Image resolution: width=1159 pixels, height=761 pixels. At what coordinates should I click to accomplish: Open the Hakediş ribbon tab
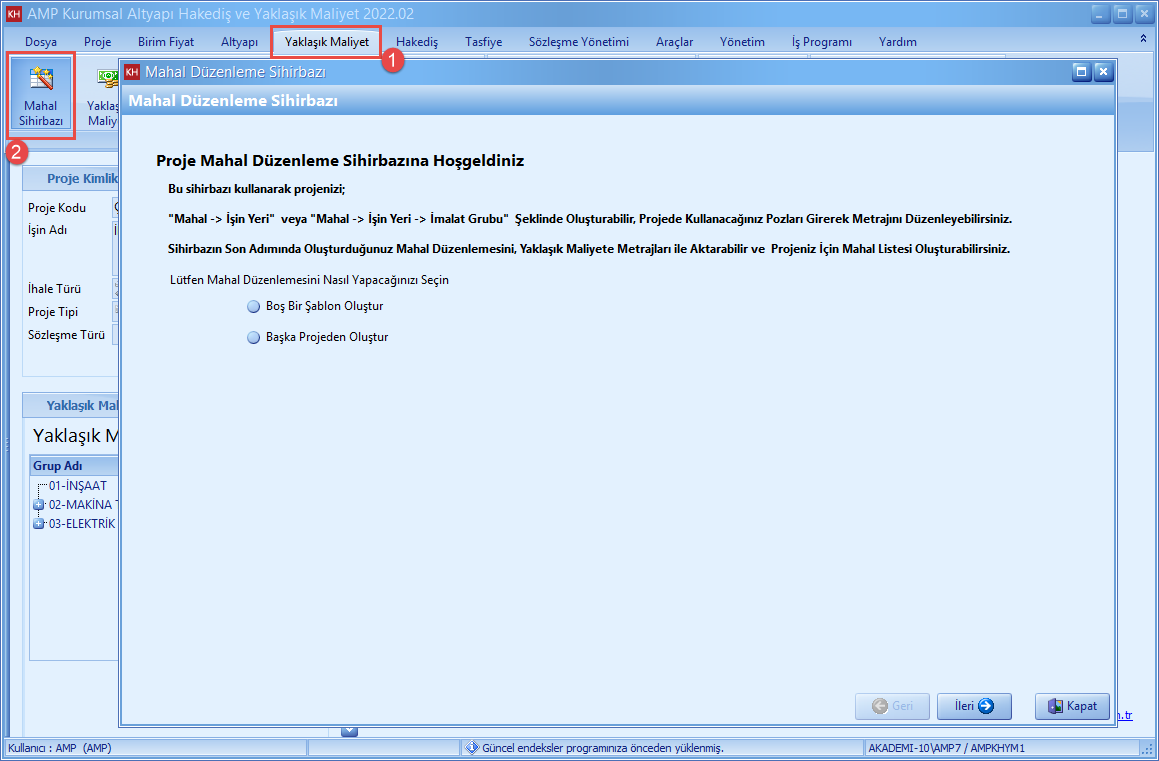point(417,42)
